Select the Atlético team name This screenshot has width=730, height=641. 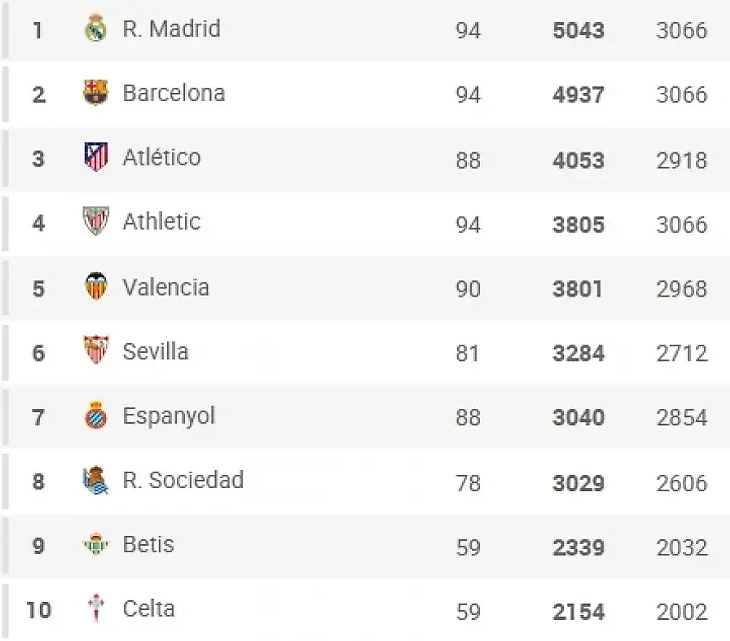[x=161, y=158]
